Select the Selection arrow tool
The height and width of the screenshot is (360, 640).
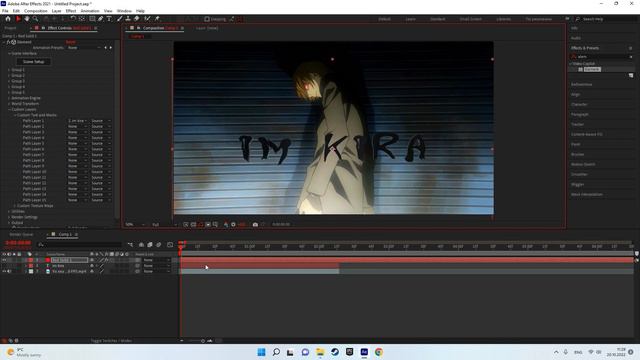(18, 19)
